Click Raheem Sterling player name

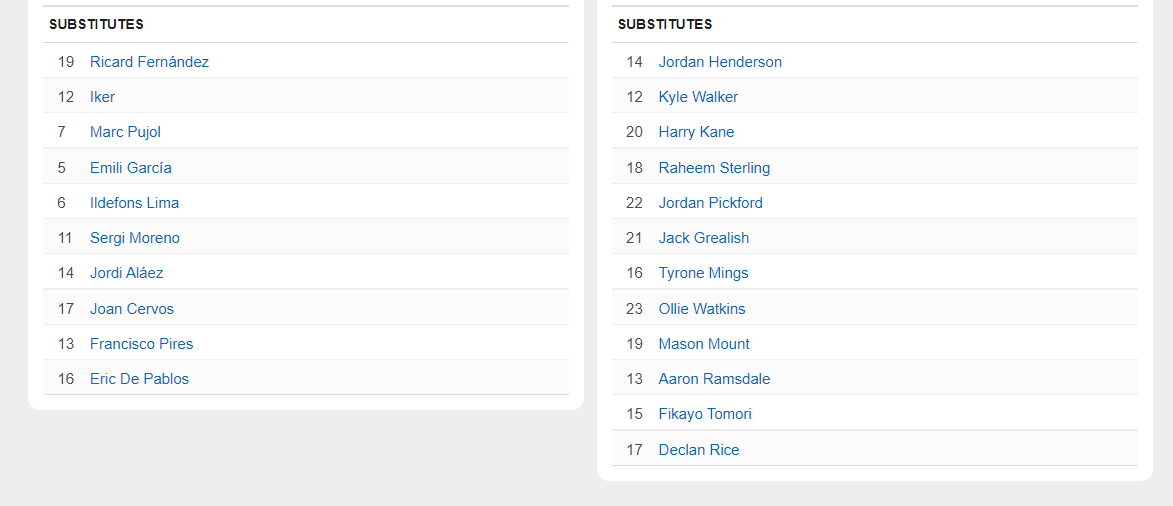(714, 168)
